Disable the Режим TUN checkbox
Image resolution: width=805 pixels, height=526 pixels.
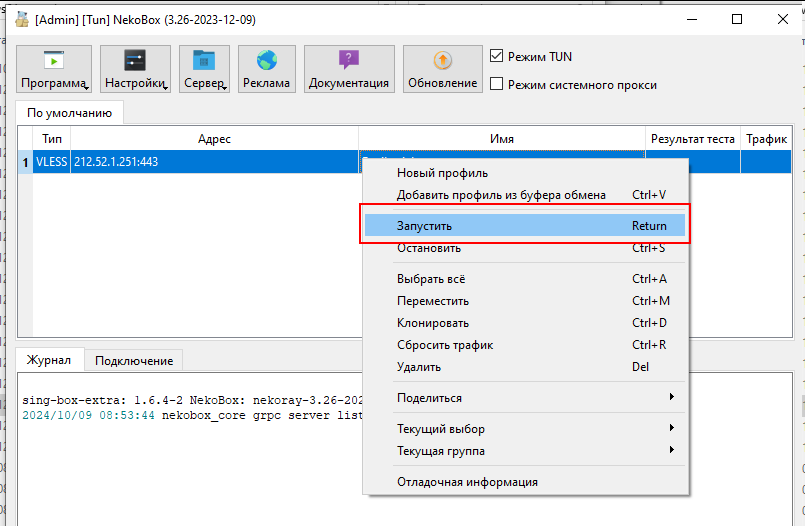point(497,57)
